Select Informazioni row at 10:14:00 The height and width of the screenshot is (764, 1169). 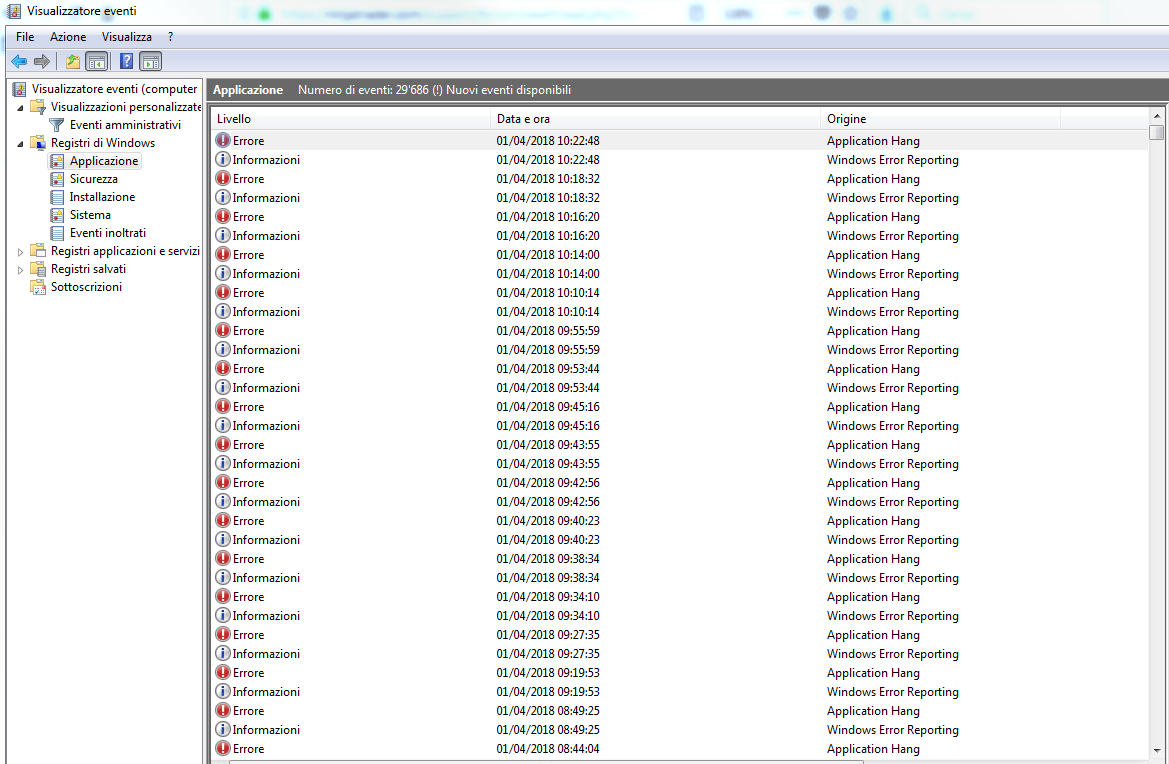tap(679, 274)
